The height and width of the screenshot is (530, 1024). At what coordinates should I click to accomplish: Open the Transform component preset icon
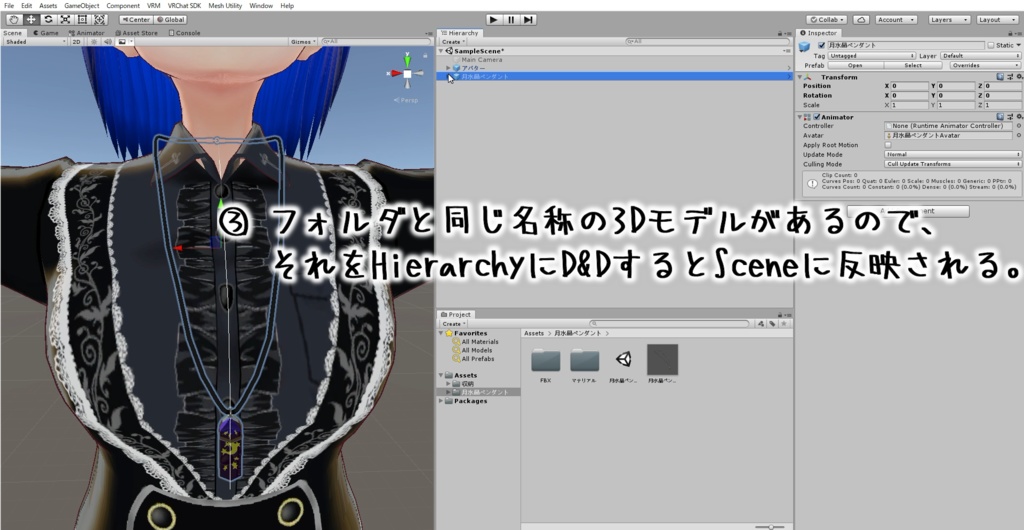point(1009,77)
